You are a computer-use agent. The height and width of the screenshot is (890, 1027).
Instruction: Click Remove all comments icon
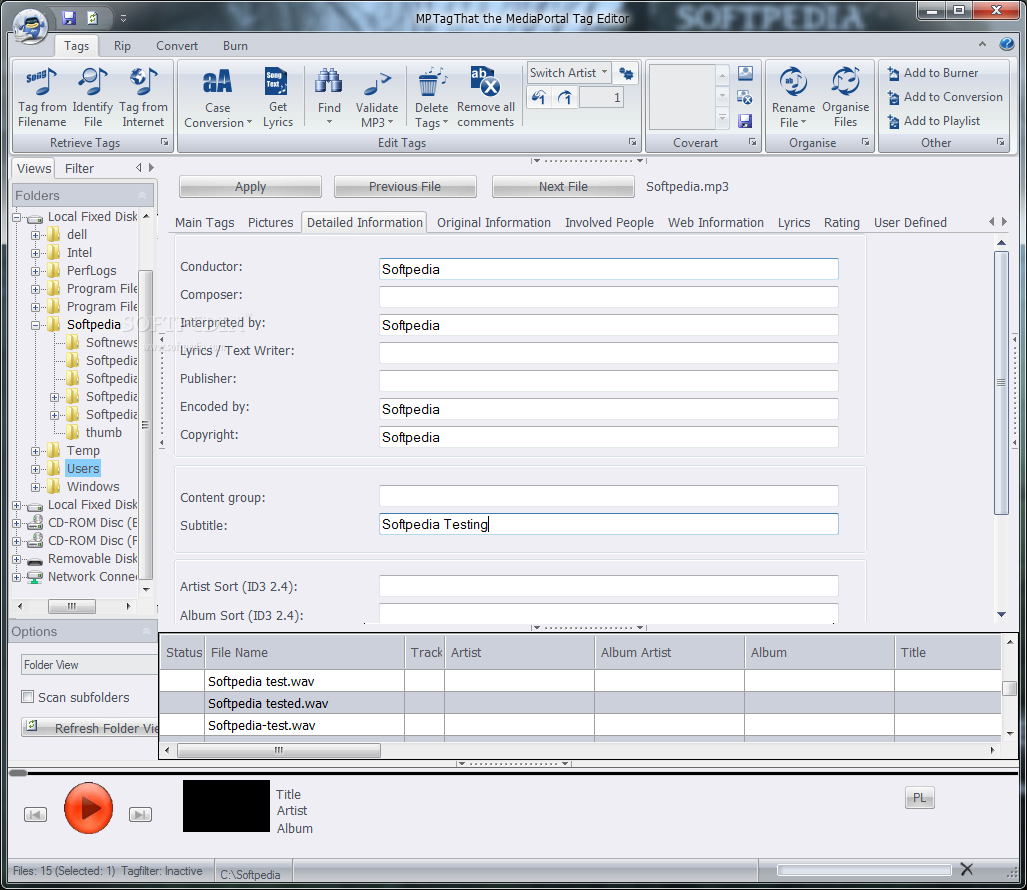(x=485, y=81)
